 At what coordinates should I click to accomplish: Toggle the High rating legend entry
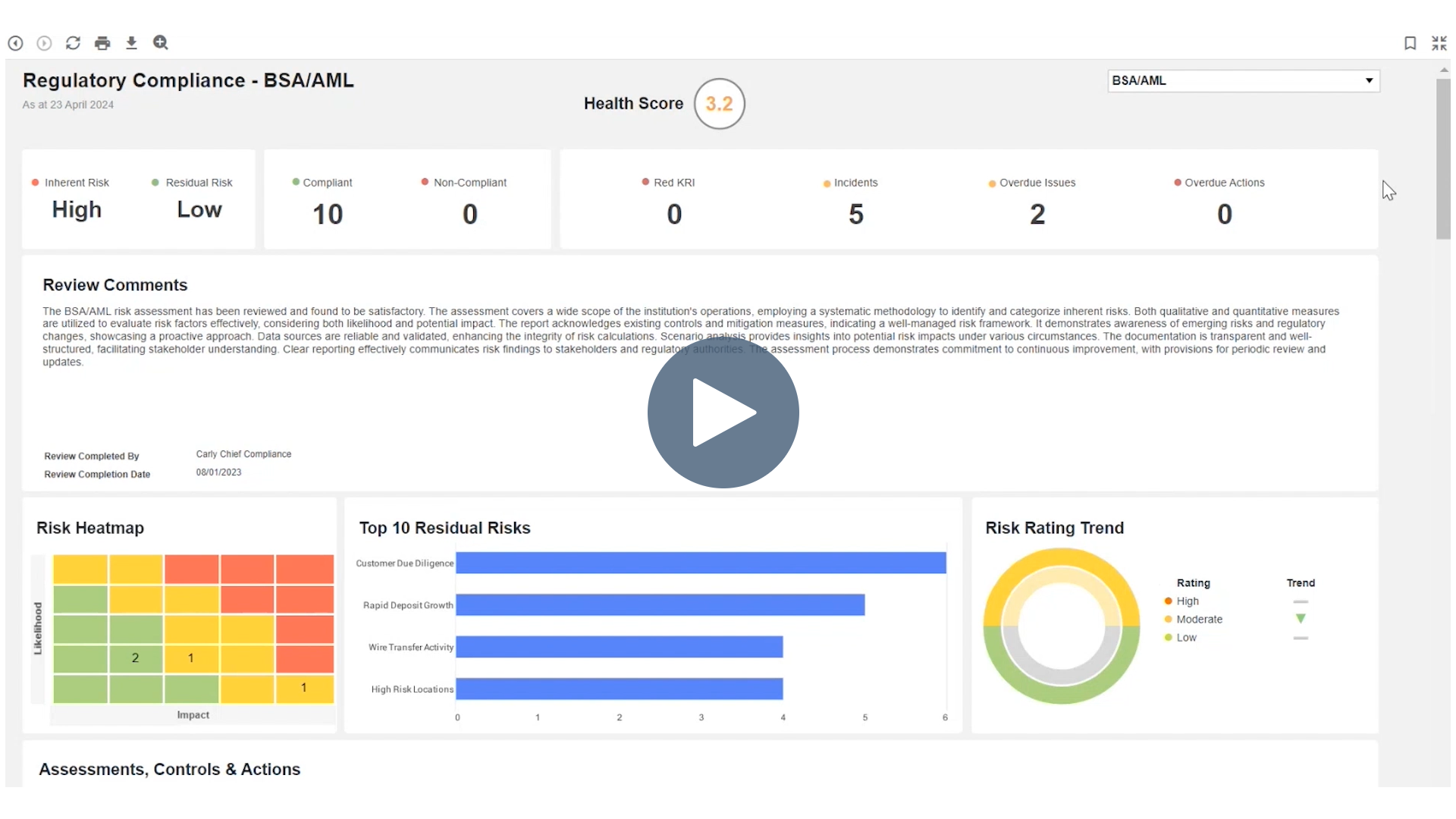pos(1183,601)
